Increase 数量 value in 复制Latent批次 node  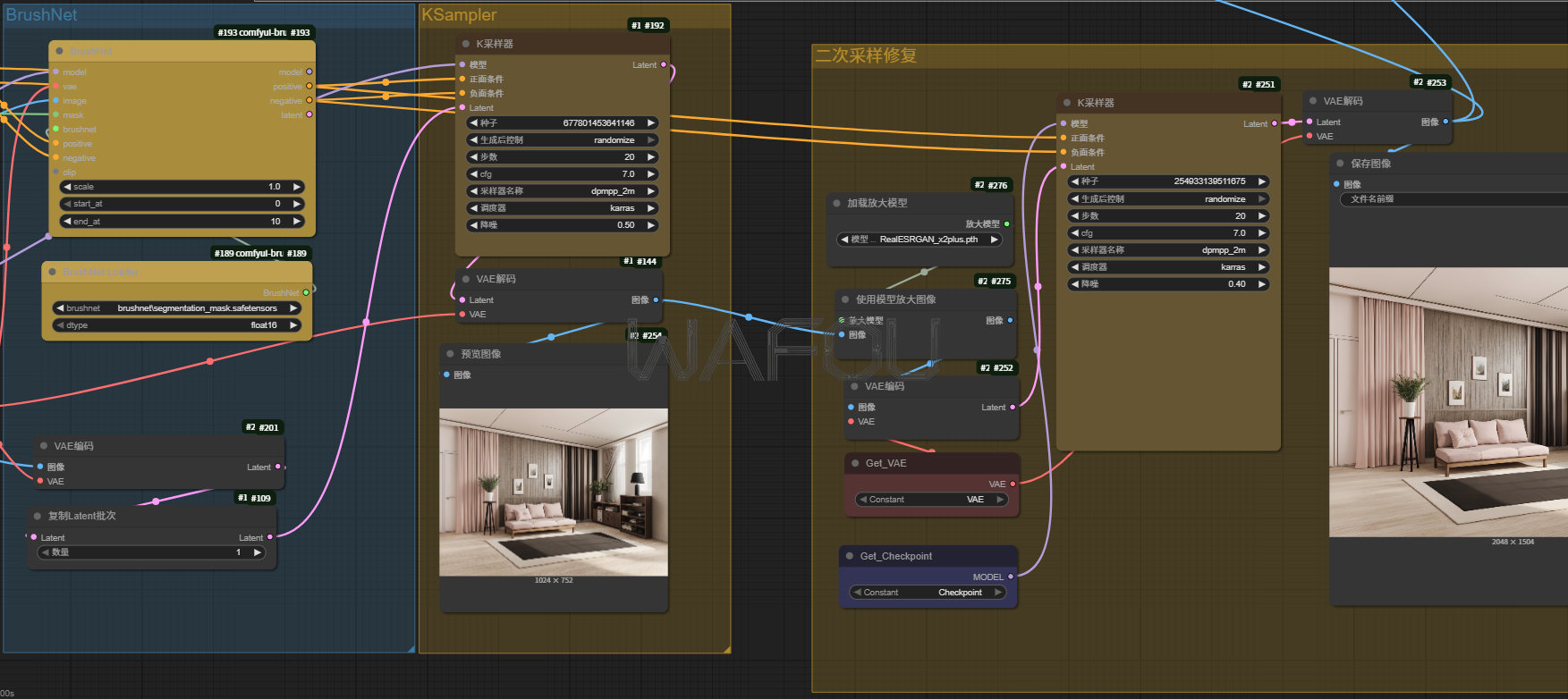click(257, 552)
